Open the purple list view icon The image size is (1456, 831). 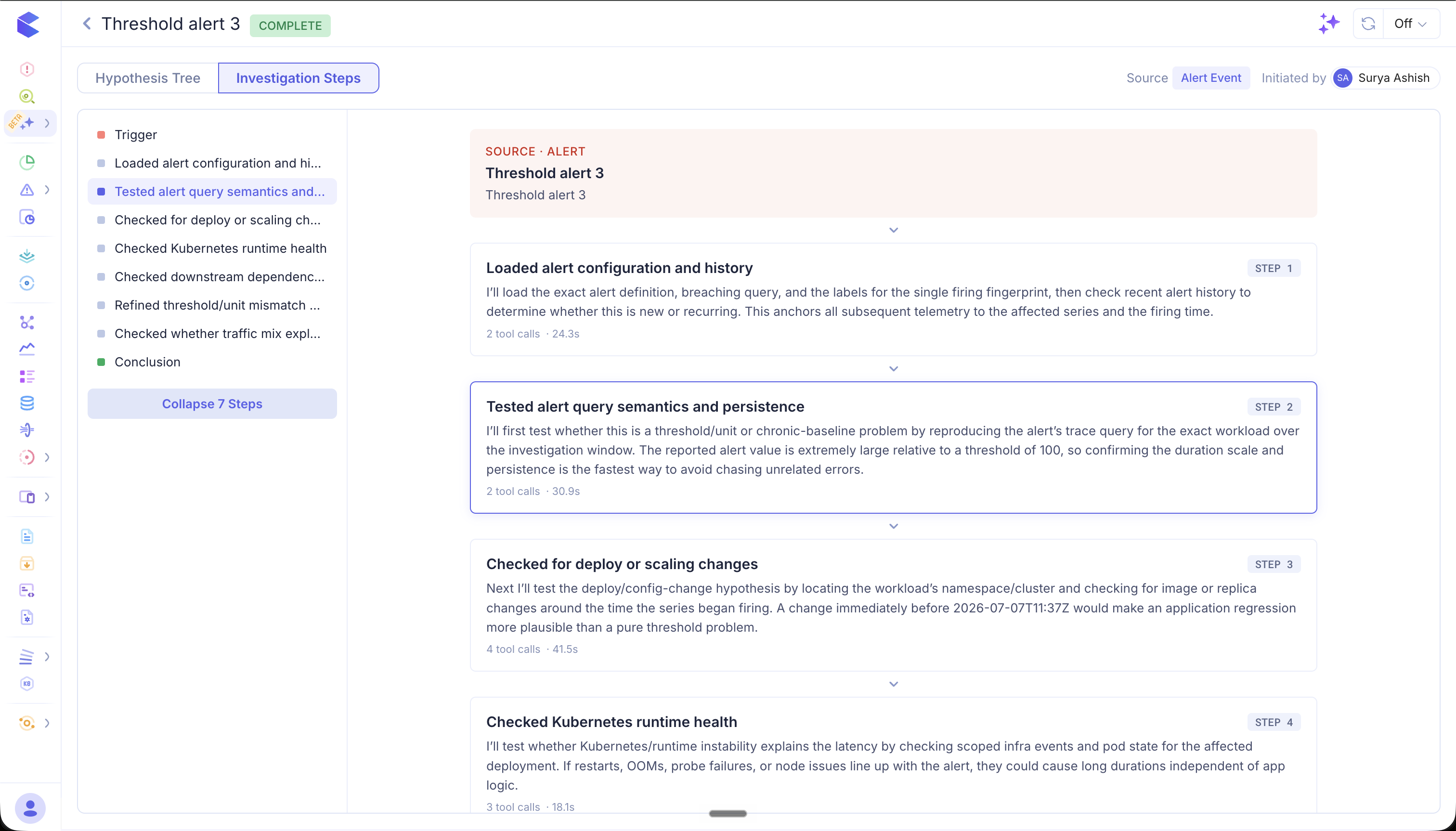tap(27, 376)
